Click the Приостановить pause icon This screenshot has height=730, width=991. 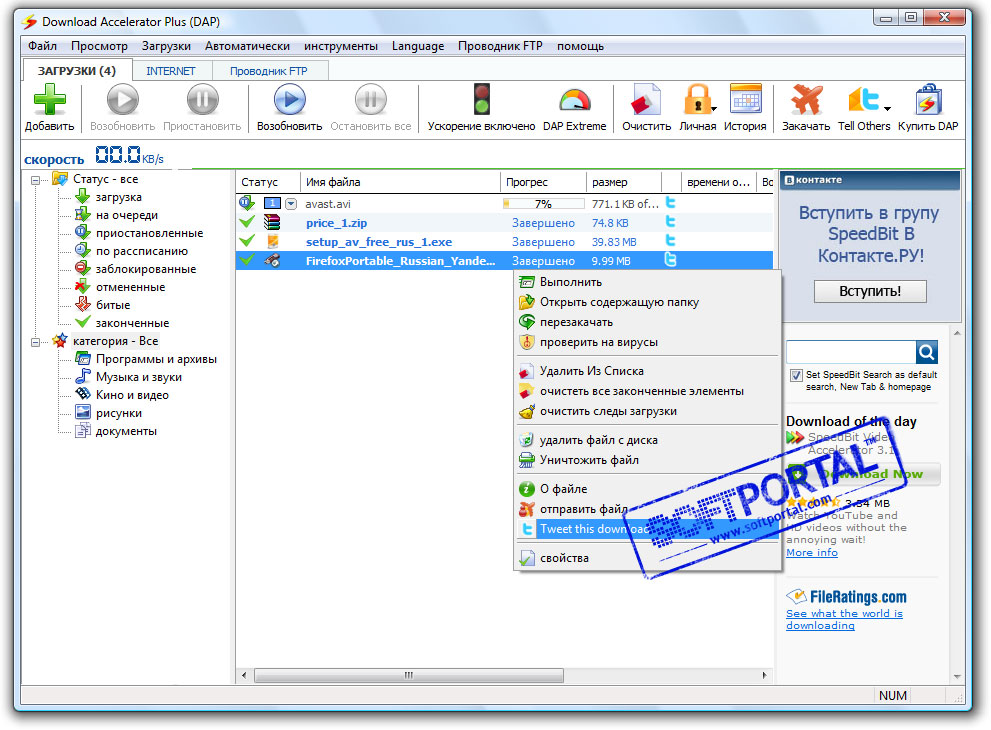pos(202,100)
